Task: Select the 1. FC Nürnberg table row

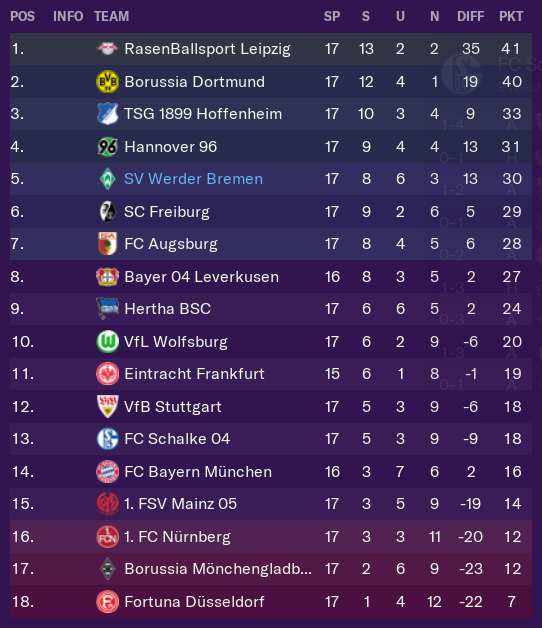Action: click(271, 537)
